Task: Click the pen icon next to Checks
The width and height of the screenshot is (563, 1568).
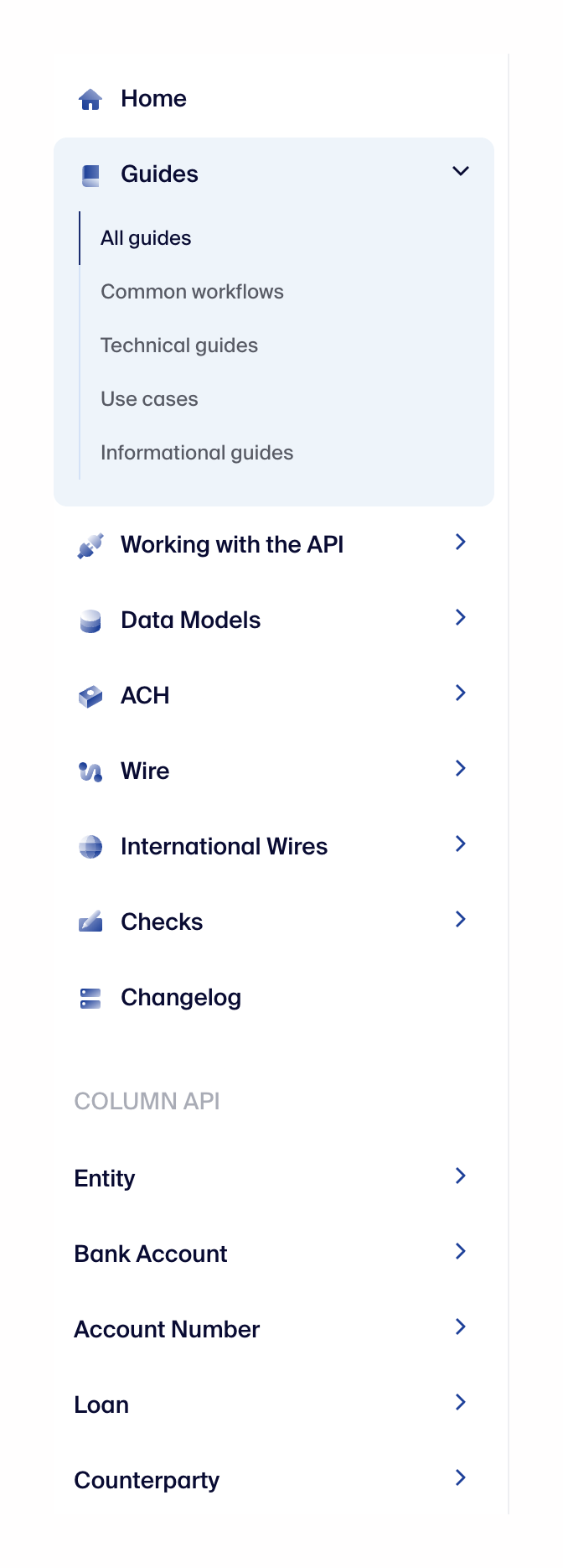Action: pos(89,921)
